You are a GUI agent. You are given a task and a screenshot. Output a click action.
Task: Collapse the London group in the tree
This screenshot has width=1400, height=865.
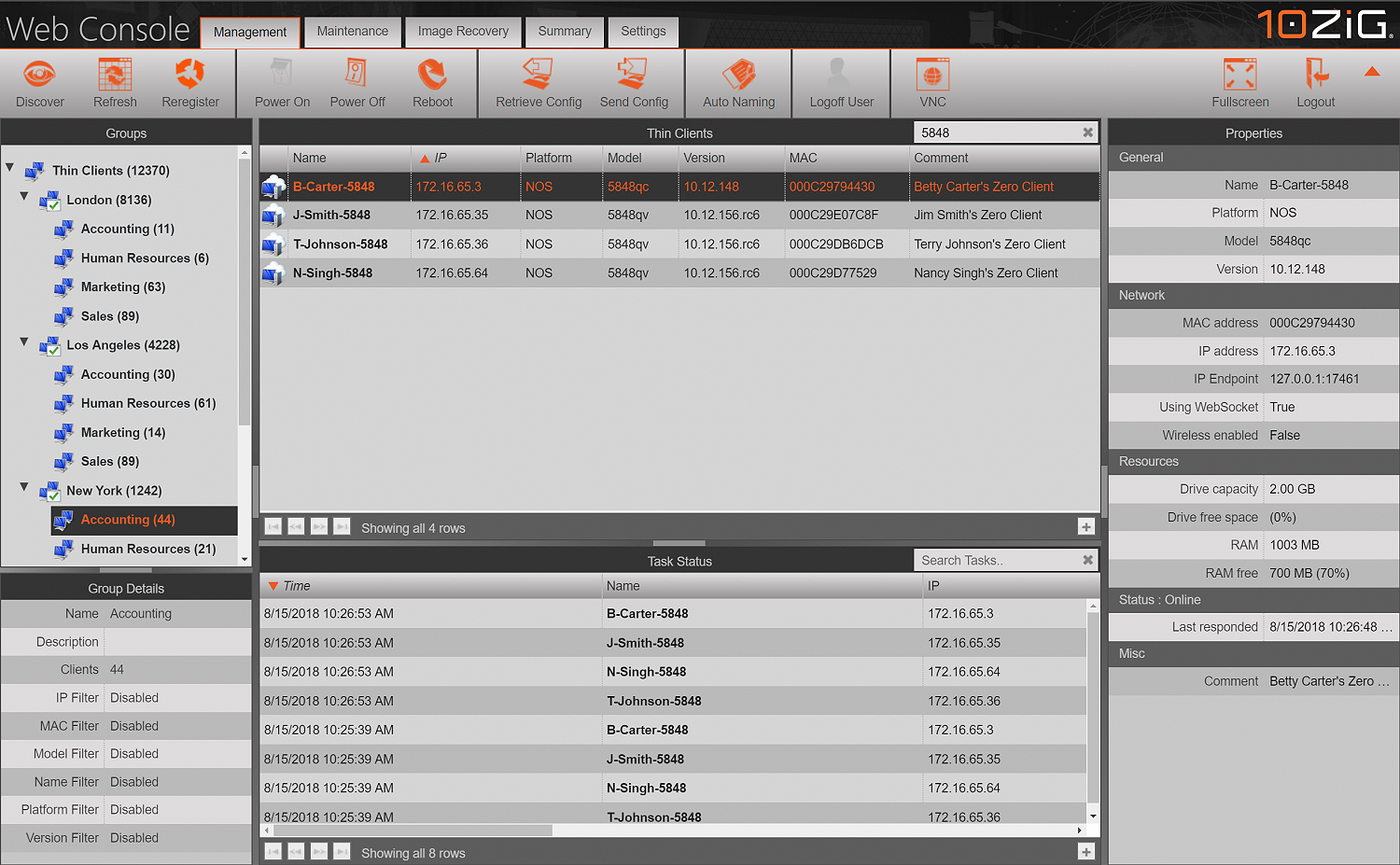pyautogui.click(x=22, y=200)
